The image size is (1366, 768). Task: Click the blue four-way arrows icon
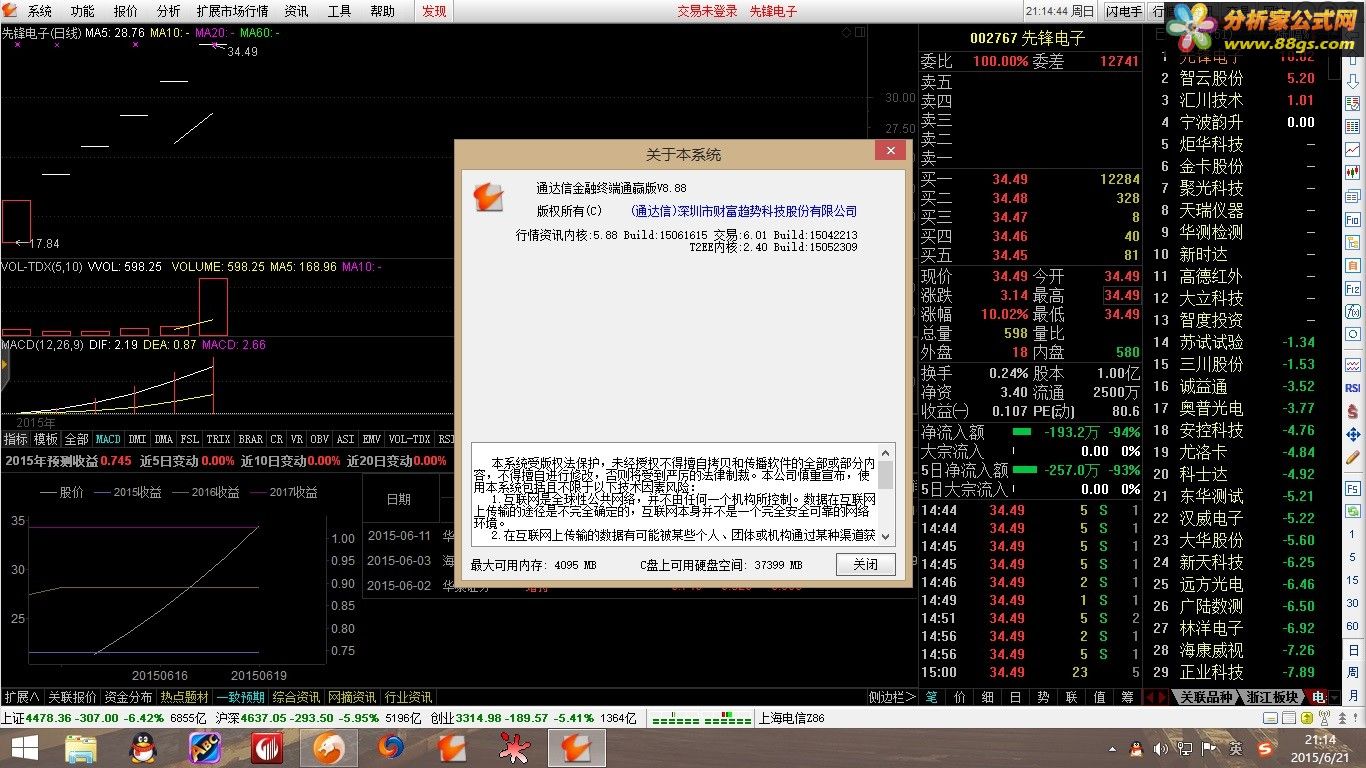1352,434
